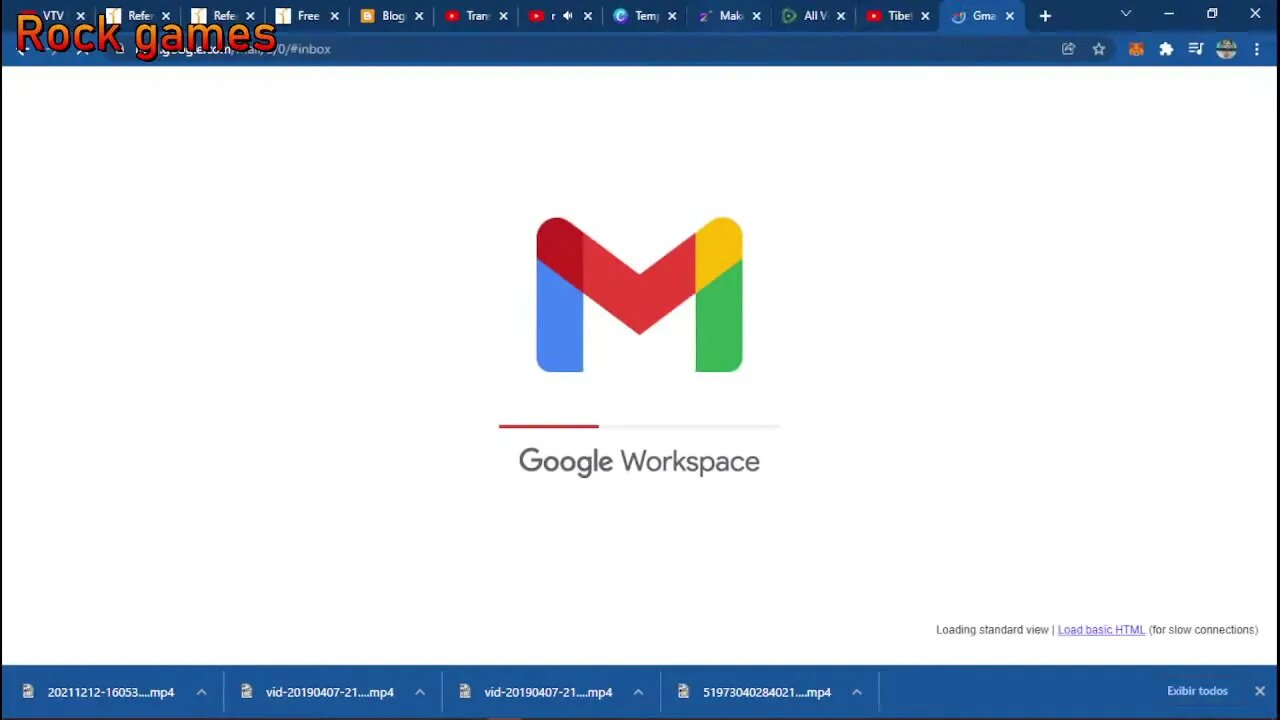Open the Extensions puzzle icon
This screenshot has width=1280, height=720.
(1166, 49)
